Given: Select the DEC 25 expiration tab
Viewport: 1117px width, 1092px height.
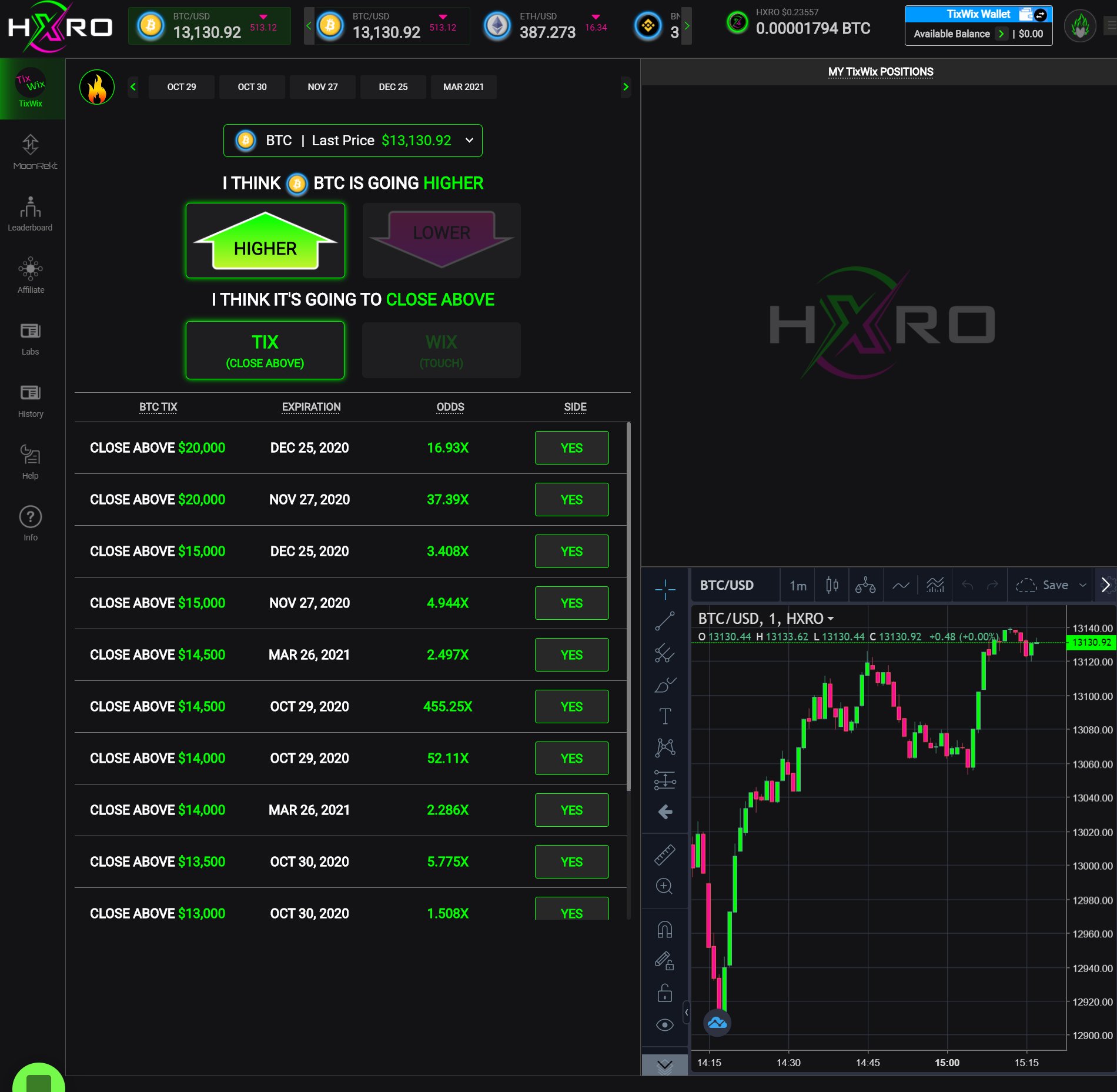Looking at the screenshot, I should click(393, 87).
